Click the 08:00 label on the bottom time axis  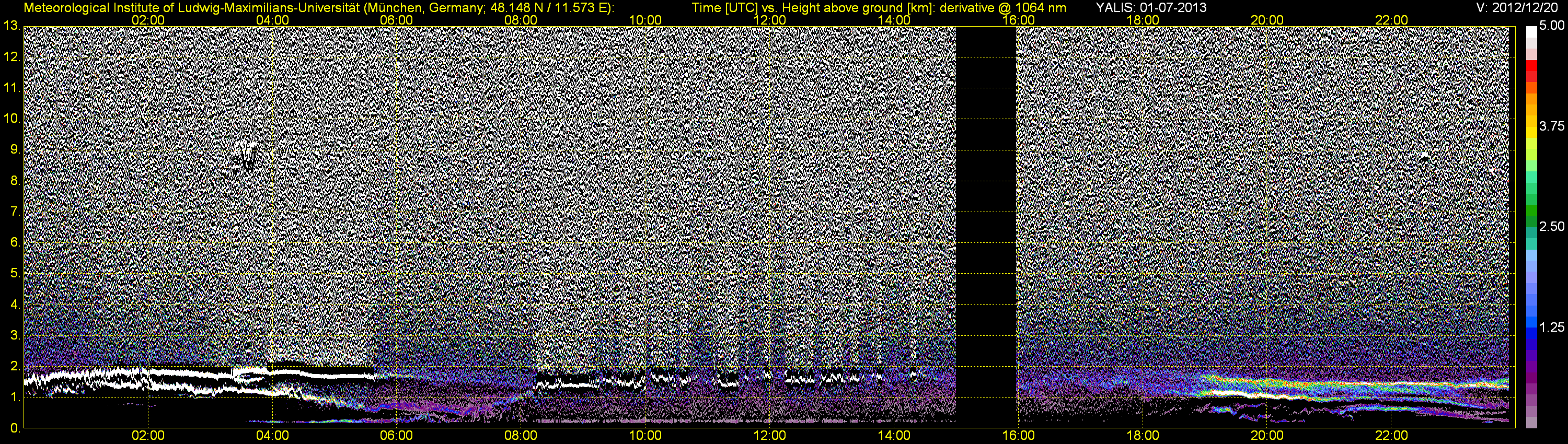tap(521, 436)
